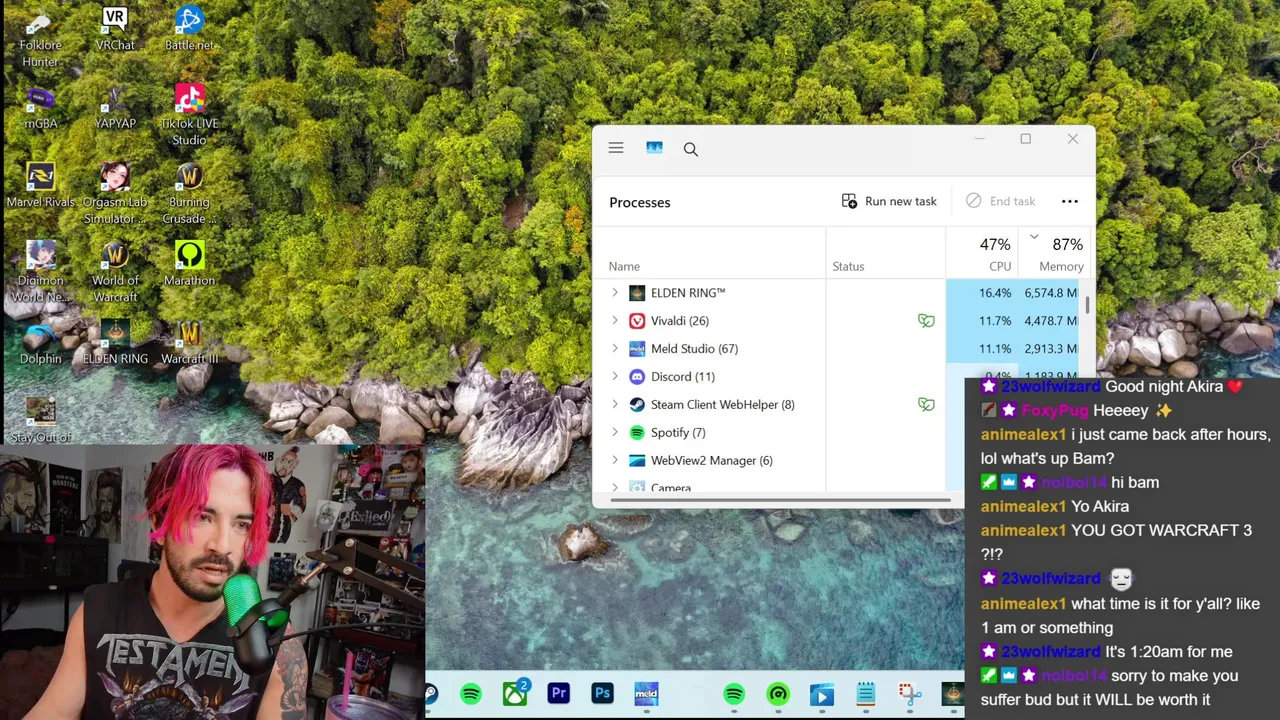Open Xbox app from the taskbar

[x=515, y=693]
